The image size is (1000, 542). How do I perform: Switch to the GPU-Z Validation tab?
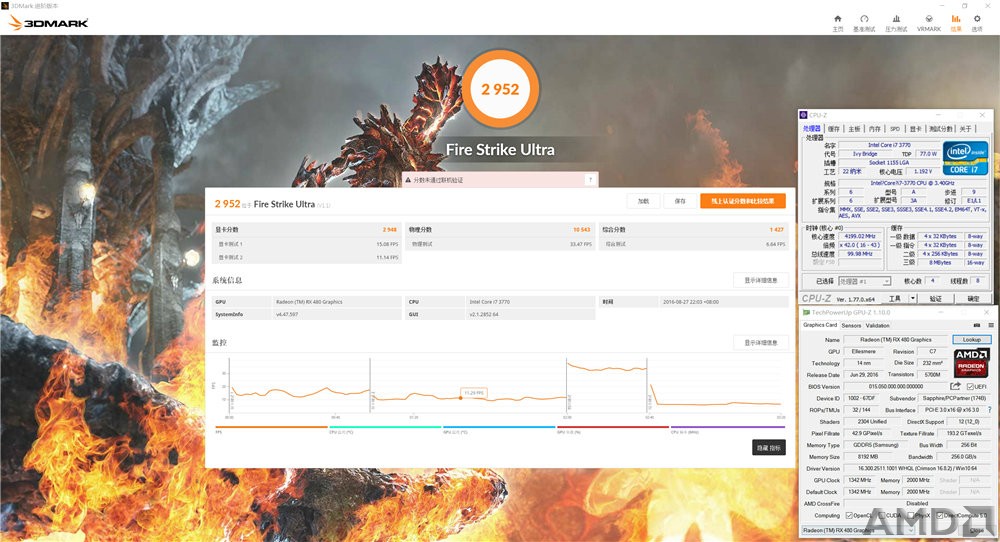pos(878,325)
